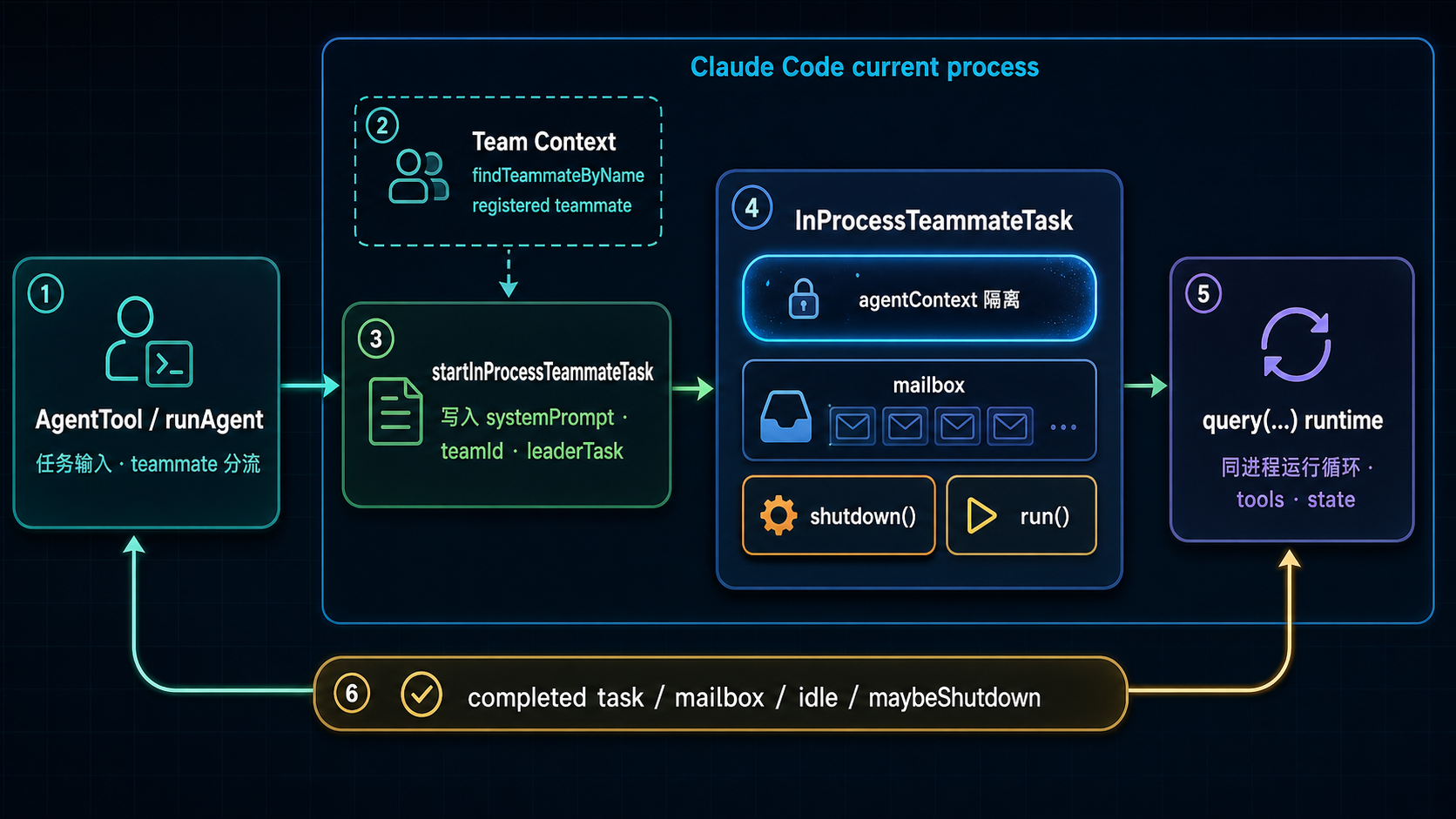Click "idle" in the yellow bottom bar
This screenshot has height=819, width=1456.
818,697
